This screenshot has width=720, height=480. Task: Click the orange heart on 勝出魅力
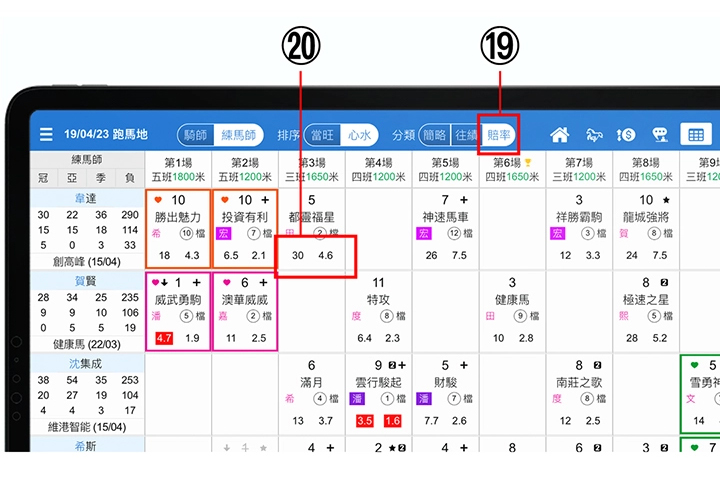[158, 200]
